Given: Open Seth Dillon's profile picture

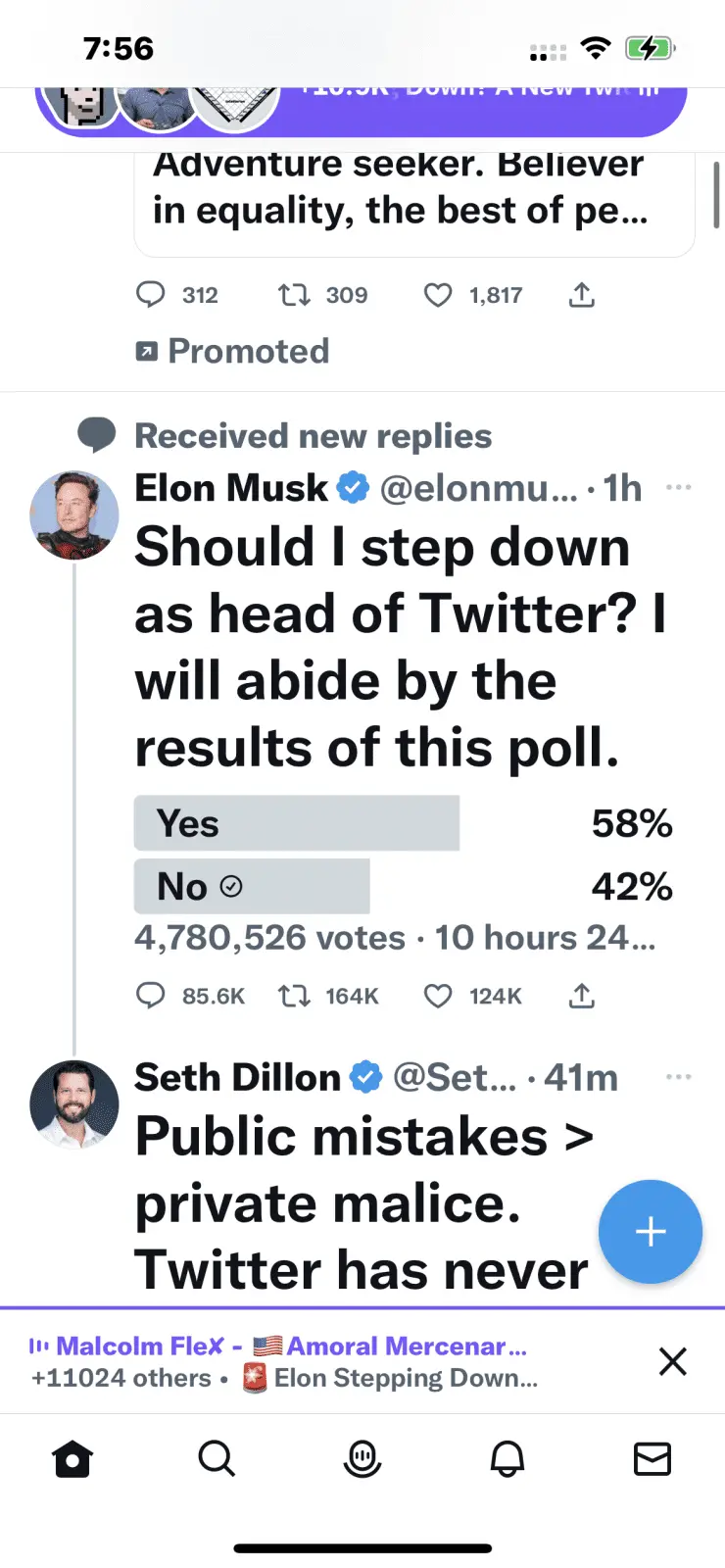Looking at the screenshot, I should pos(74,1104).
